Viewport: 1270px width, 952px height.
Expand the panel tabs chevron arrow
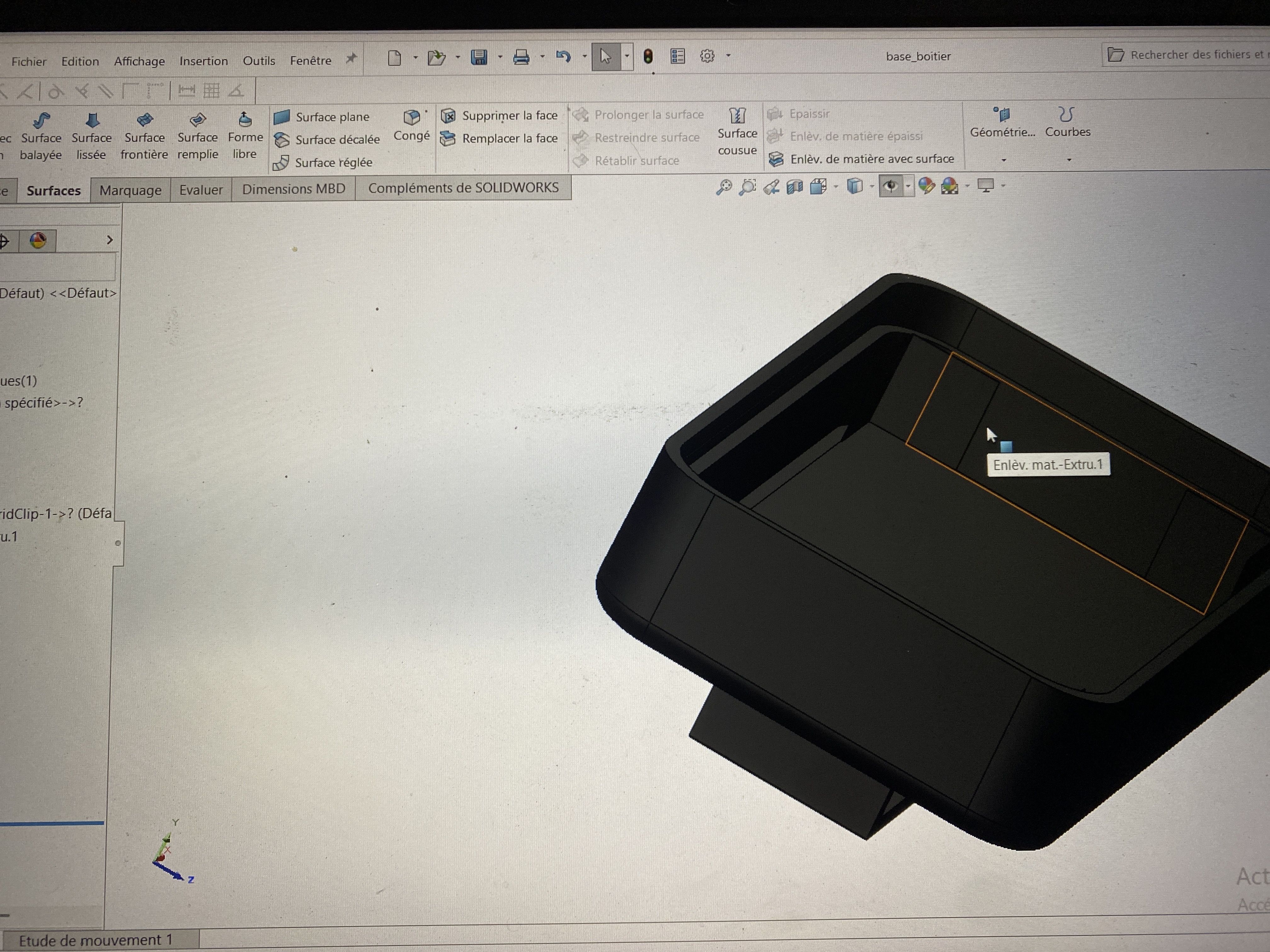coord(110,240)
